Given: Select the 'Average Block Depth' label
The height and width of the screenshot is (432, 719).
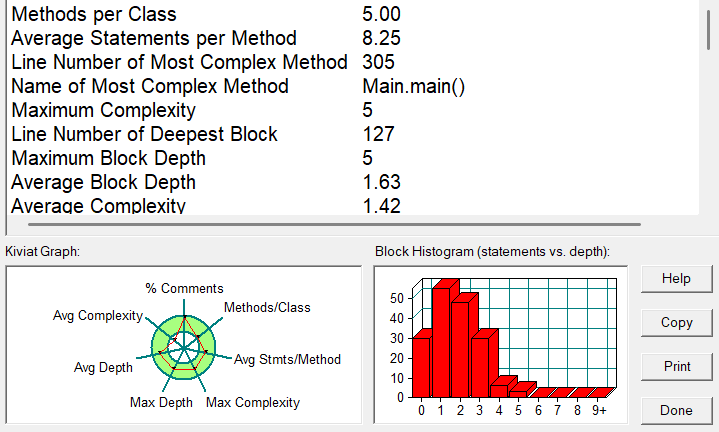Looking at the screenshot, I should coord(104,182).
